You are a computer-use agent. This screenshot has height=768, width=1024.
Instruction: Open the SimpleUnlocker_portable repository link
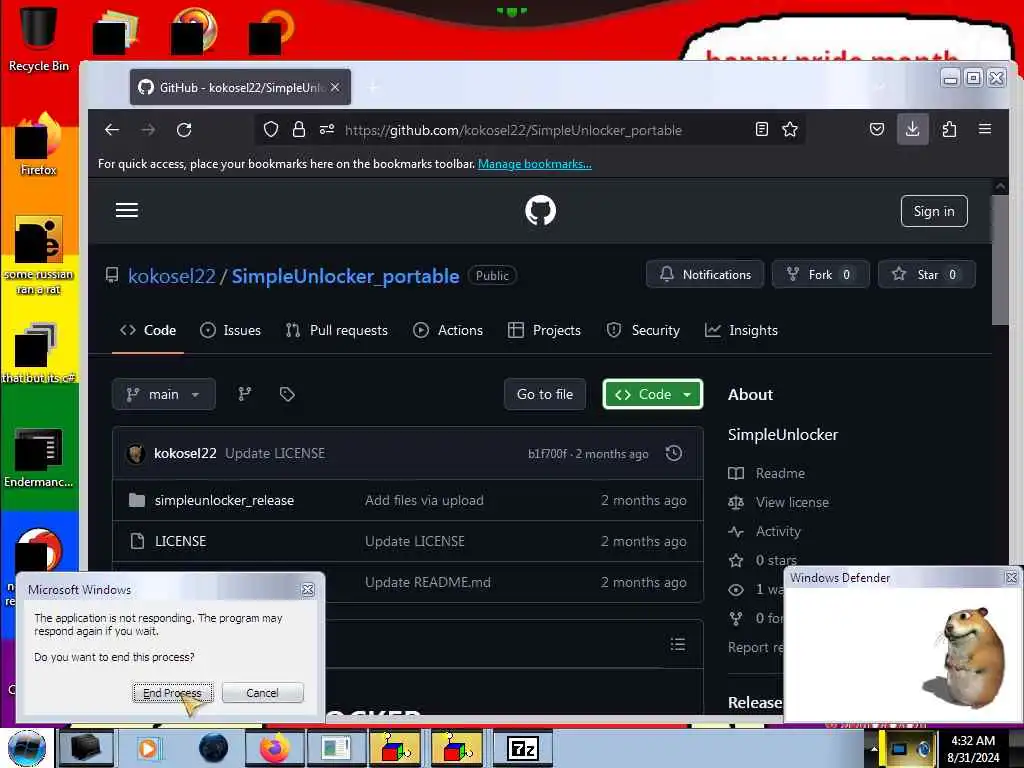[x=345, y=276]
